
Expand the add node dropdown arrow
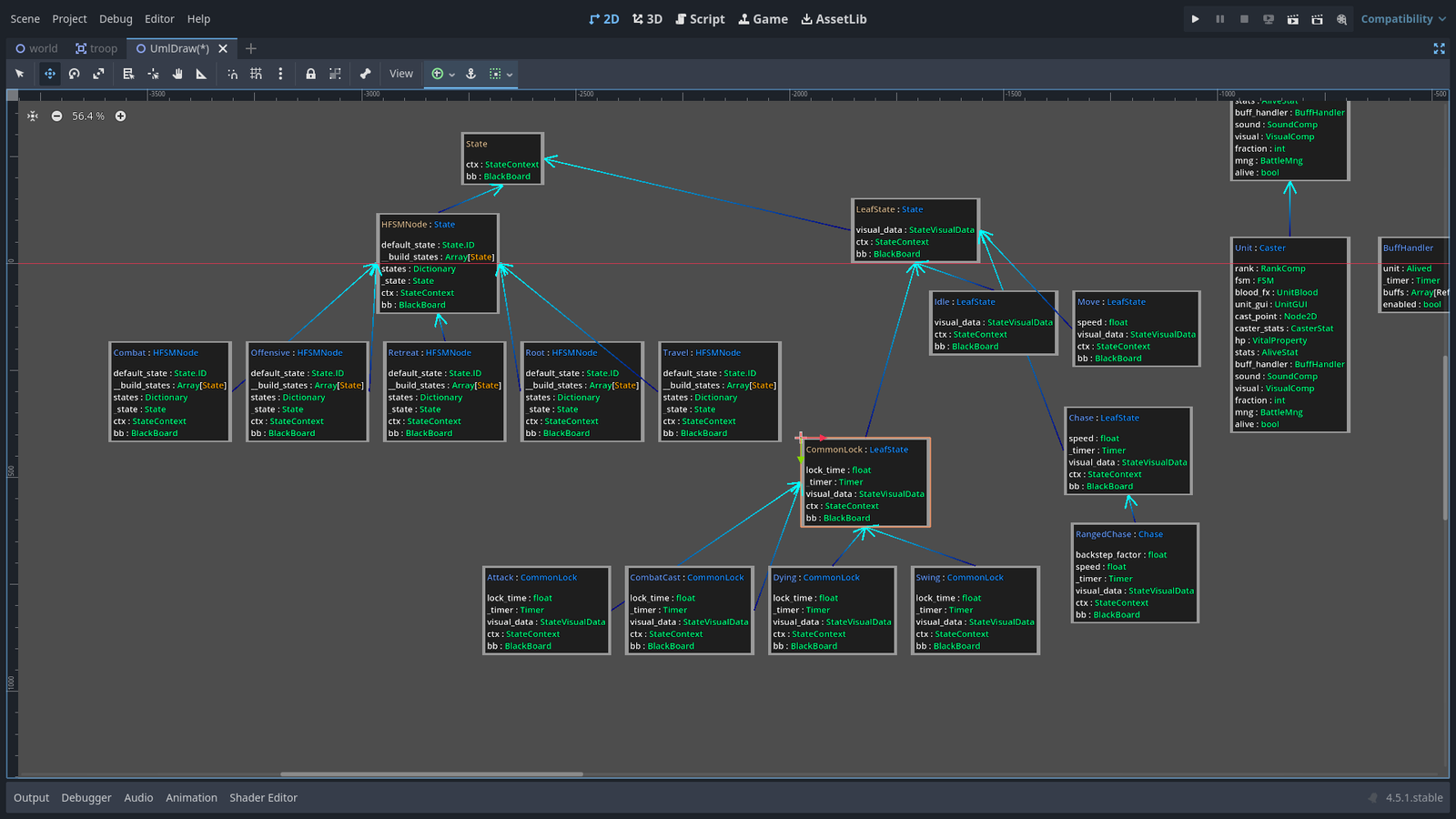pos(451,75)
